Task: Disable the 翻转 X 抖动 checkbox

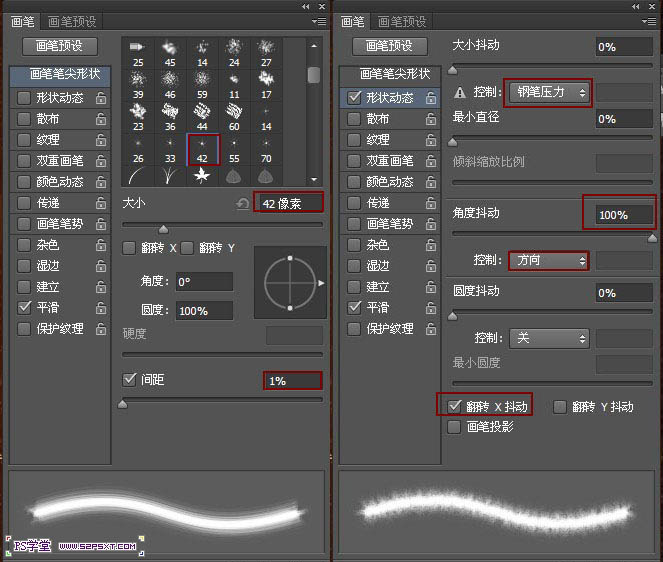Action: click(454, 407)
